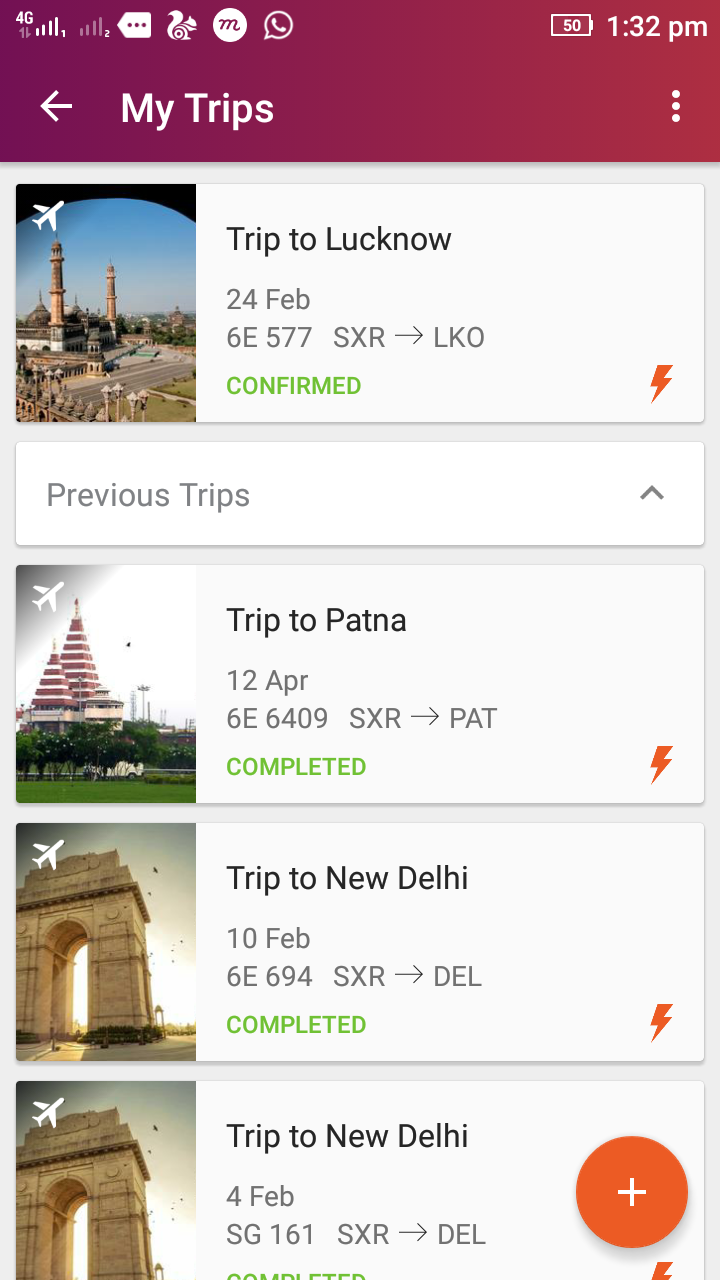Screen dimensions: 720x1280
Task: Tap WhatsApp notification icon in status bar
Action: [x=278, y=26]
